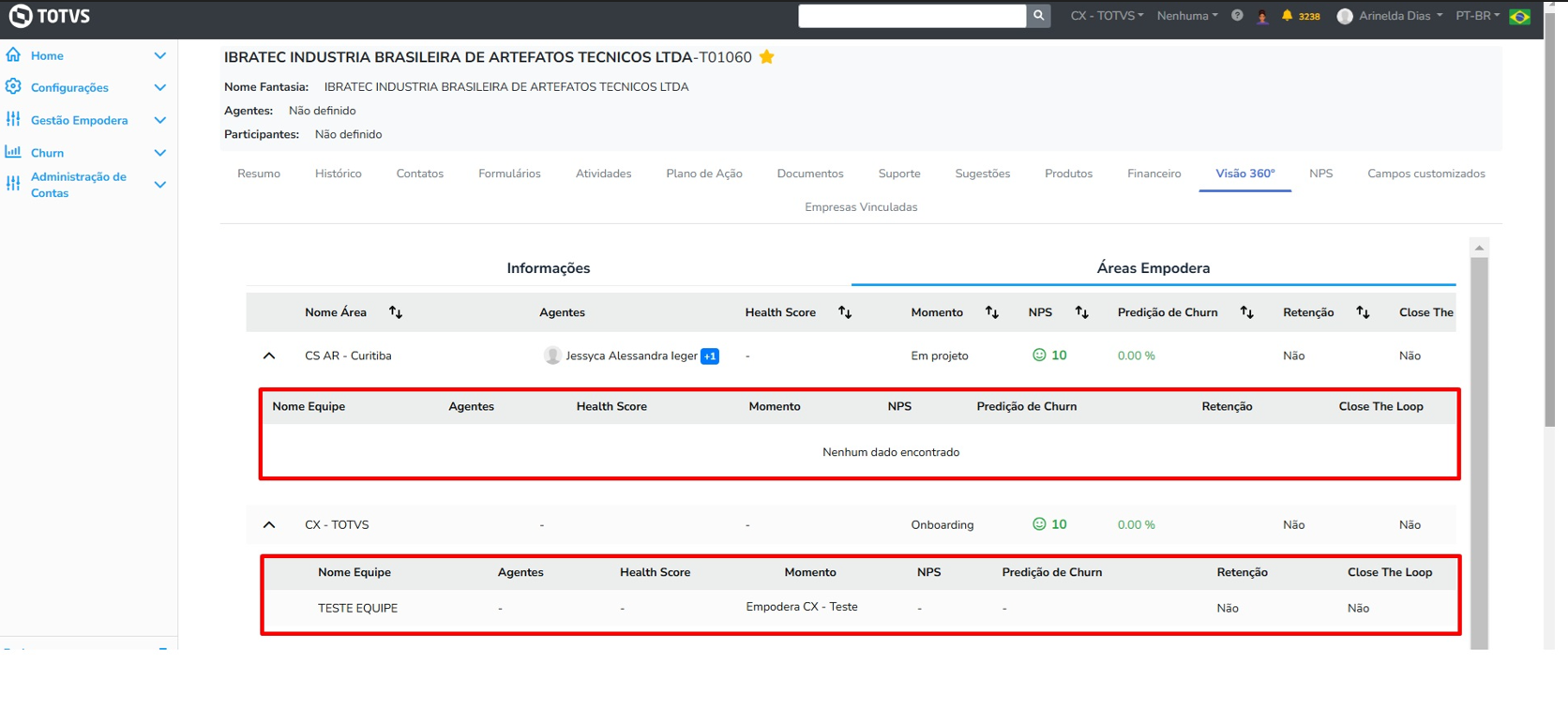The height and width of the screenshot is (711, 1568).
Task: Sort by the NPS column arrows
Action: point(1082,312)
